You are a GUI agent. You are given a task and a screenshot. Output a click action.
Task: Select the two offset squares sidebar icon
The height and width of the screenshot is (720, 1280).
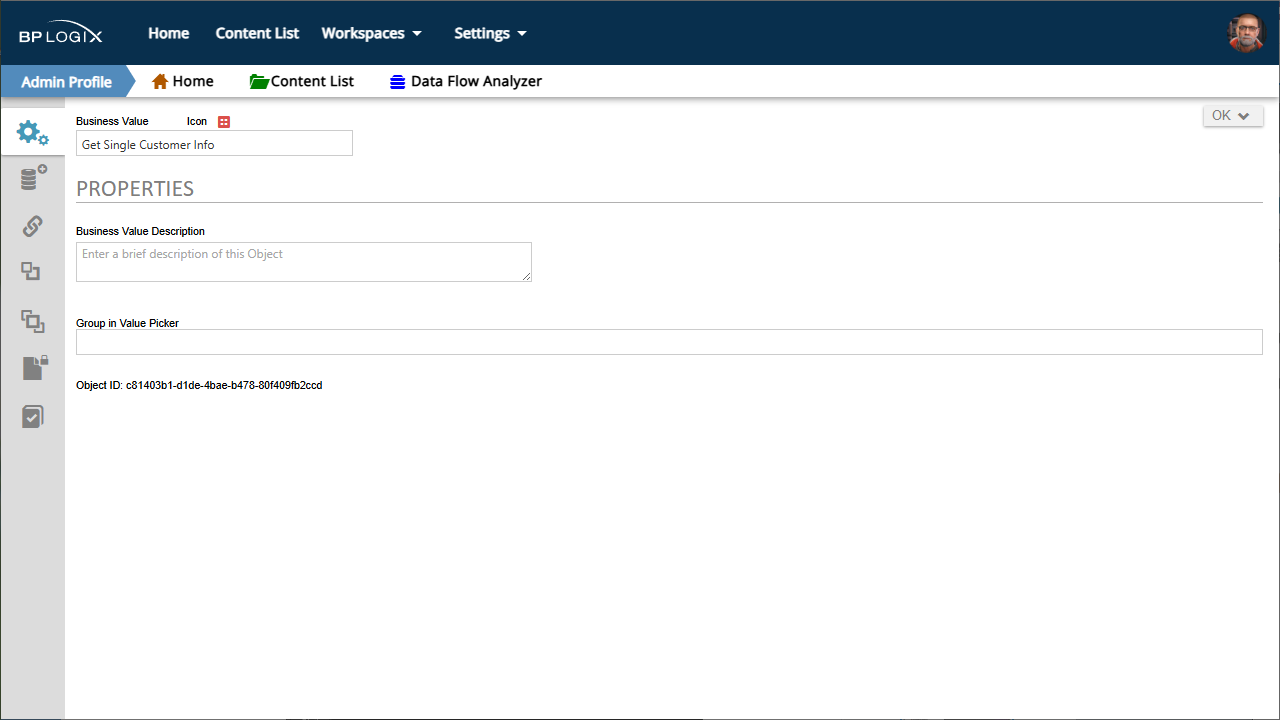(31, 271)
